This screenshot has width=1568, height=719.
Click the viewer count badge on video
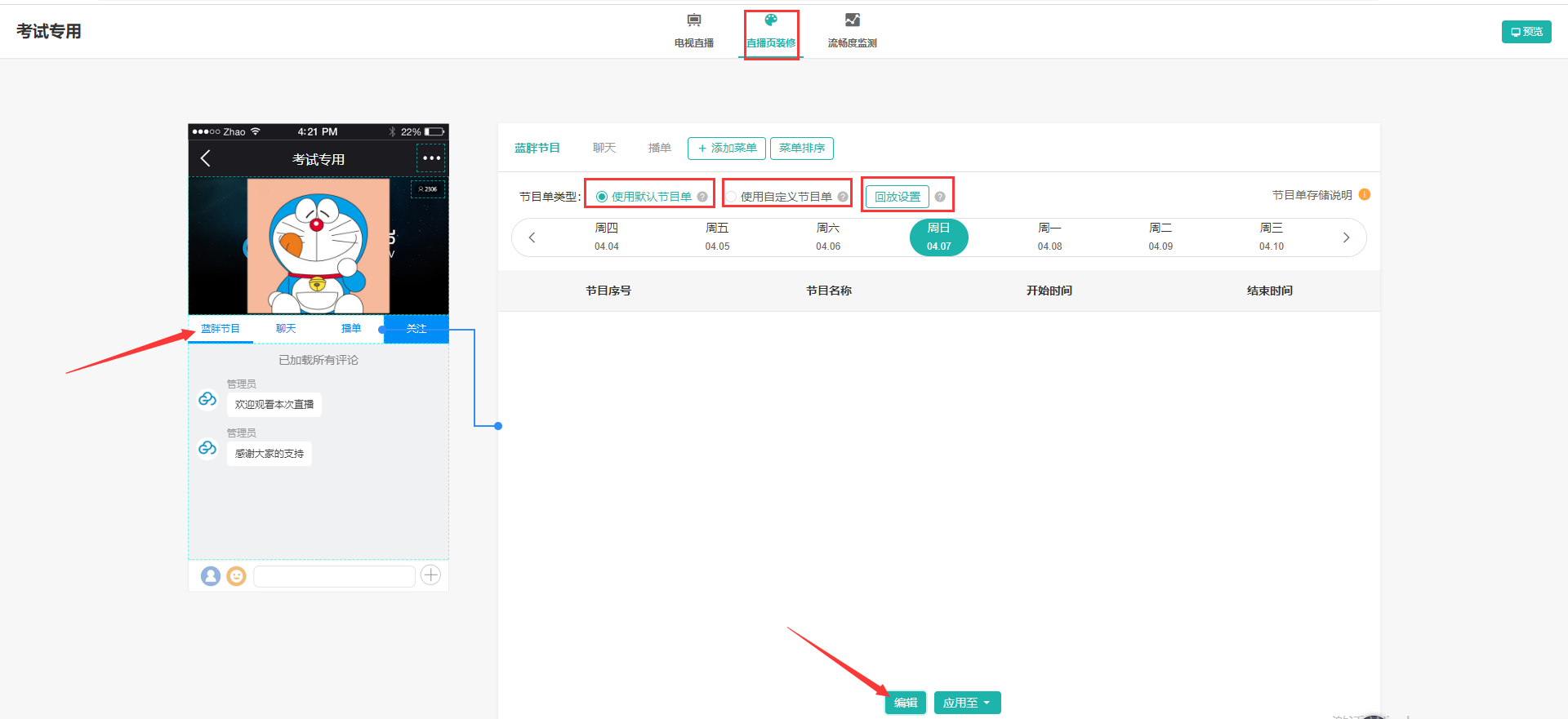(428, 189)
